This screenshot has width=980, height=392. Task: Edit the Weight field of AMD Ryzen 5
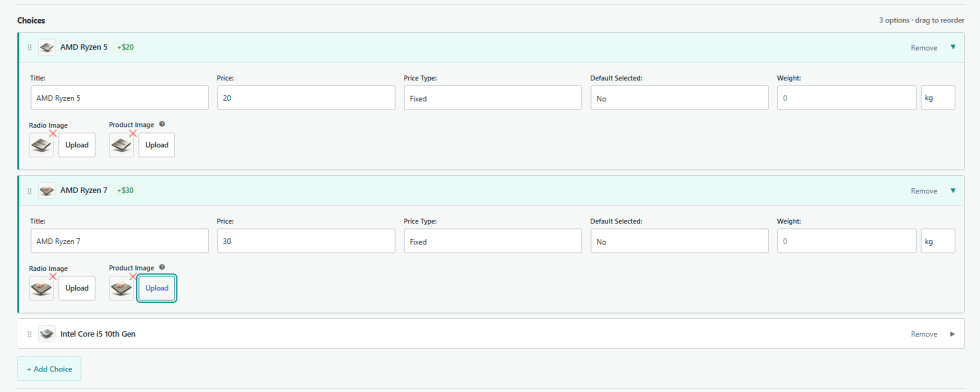[847, 98]
